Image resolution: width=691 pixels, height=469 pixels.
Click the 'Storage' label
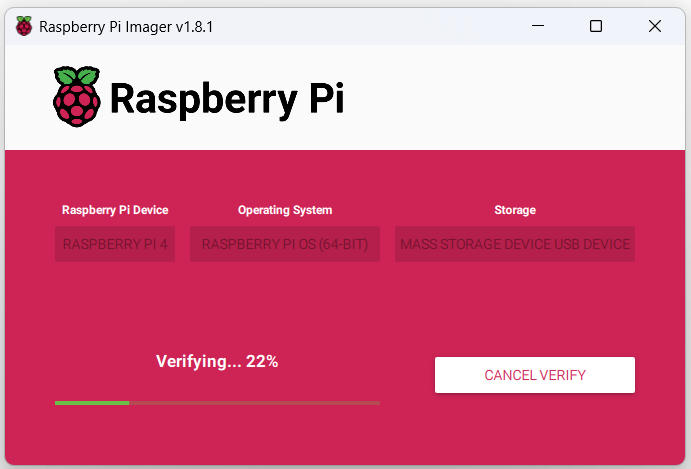pyautogui.click(x=515, y=210)
